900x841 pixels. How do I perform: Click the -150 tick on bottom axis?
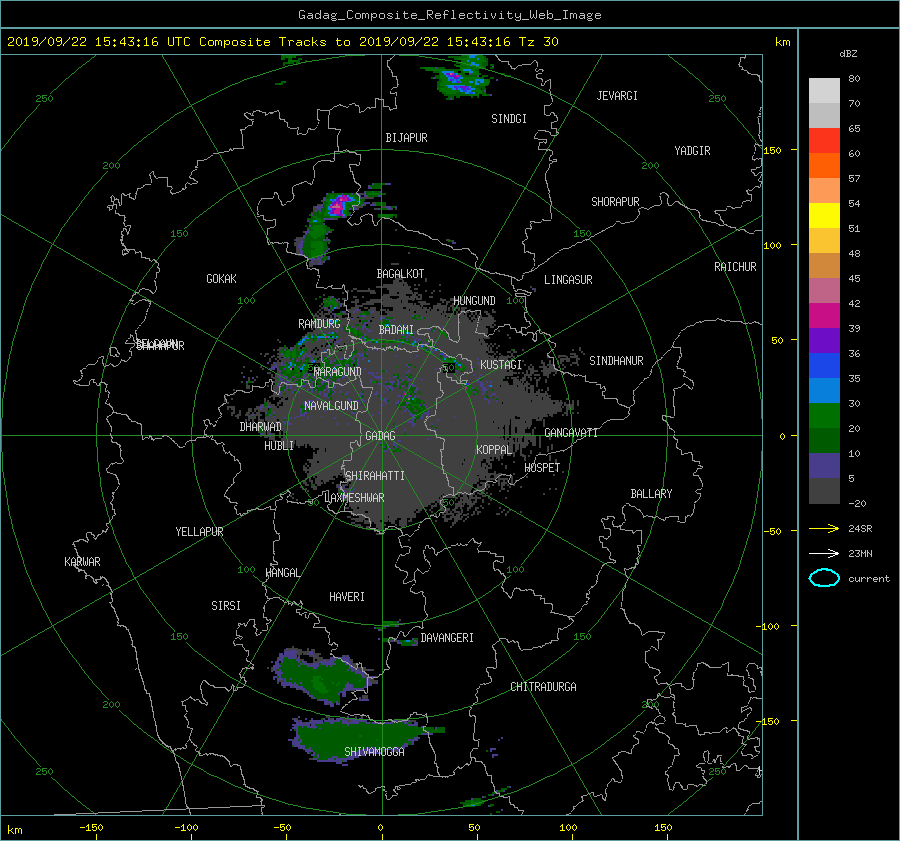[x=91, y=828]
